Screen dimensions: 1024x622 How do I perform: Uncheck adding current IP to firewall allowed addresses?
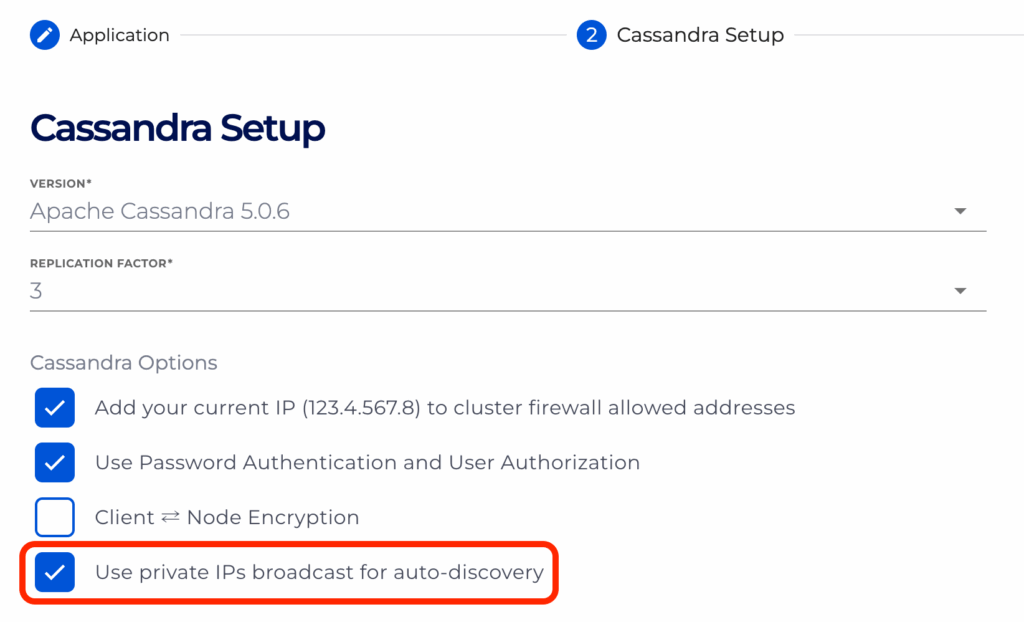point(54,407)
